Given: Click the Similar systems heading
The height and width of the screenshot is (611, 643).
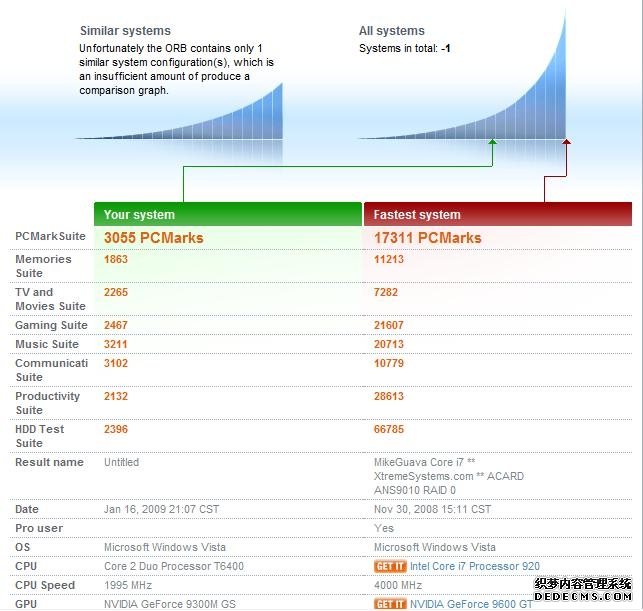Looking at the screenshot, I should [x=125, y=31].
